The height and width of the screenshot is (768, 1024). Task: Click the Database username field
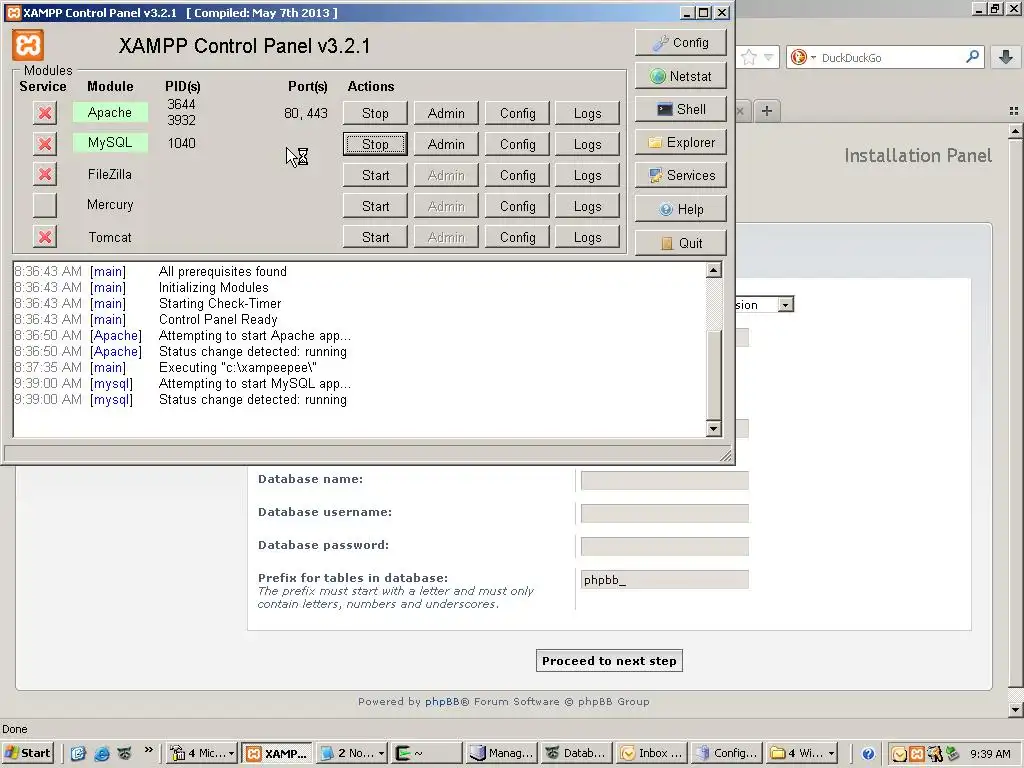tap(665, 513)
